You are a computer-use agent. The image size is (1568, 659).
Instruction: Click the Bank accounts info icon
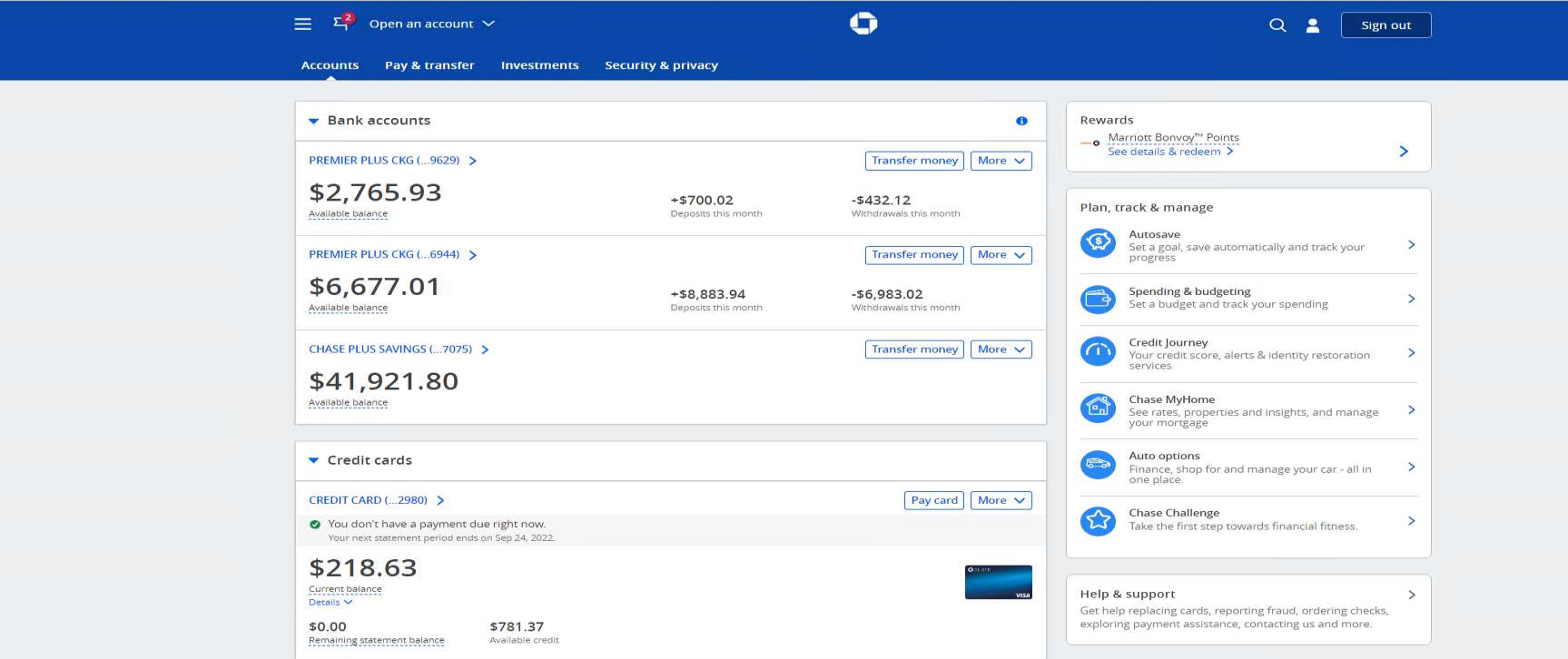pyautogui.click(x=1021, y=121)
